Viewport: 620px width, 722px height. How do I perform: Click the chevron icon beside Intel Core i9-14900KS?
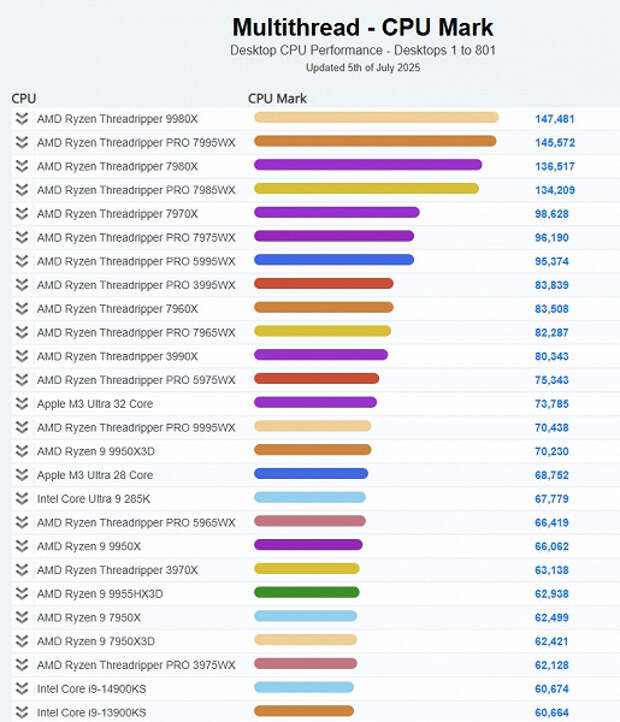click(22, 689)
